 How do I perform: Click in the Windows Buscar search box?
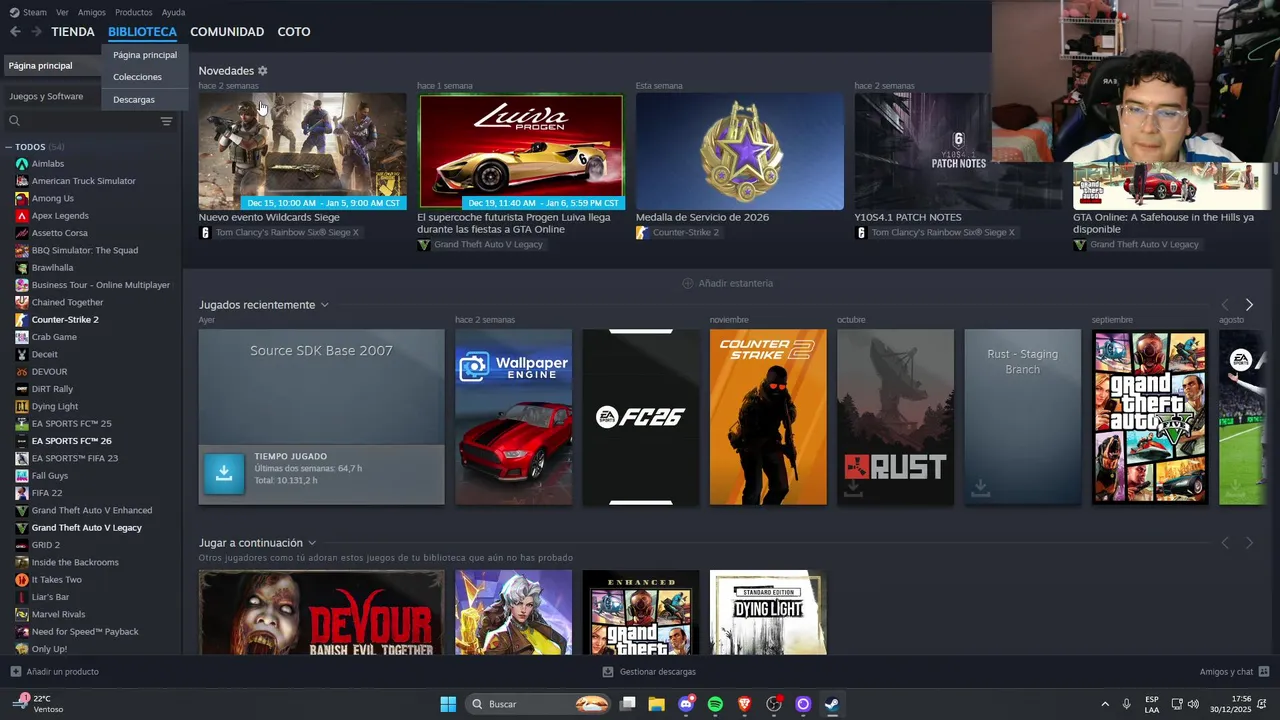[x=540, y=704]
